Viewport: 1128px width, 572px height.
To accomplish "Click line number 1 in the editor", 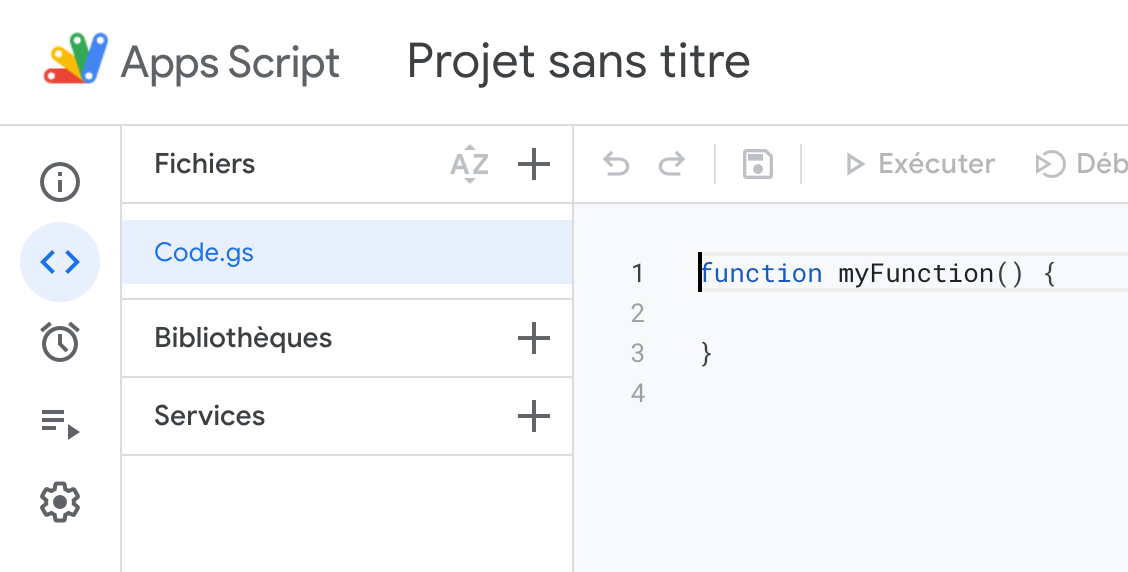I will point(637,273).
